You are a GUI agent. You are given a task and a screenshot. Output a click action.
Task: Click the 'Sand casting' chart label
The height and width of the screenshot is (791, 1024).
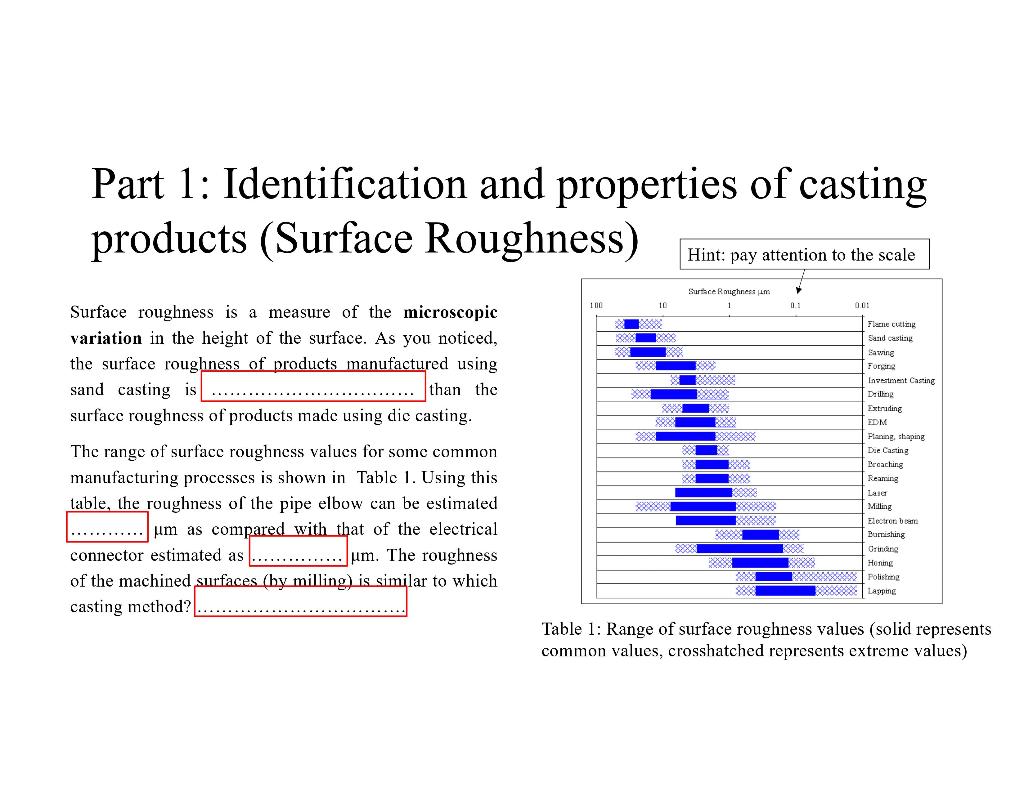pyautogui.click(x=889, y=338)
